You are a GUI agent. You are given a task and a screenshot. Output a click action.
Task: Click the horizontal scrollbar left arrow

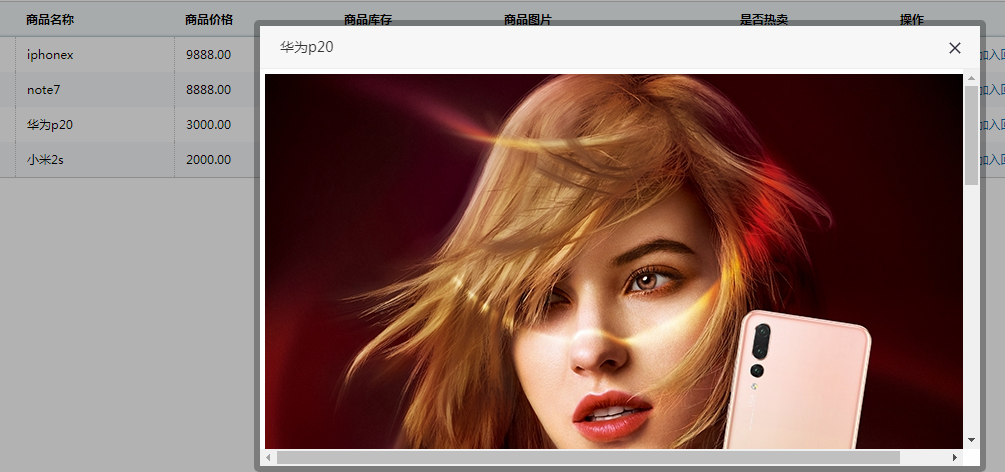pos(269,458)
